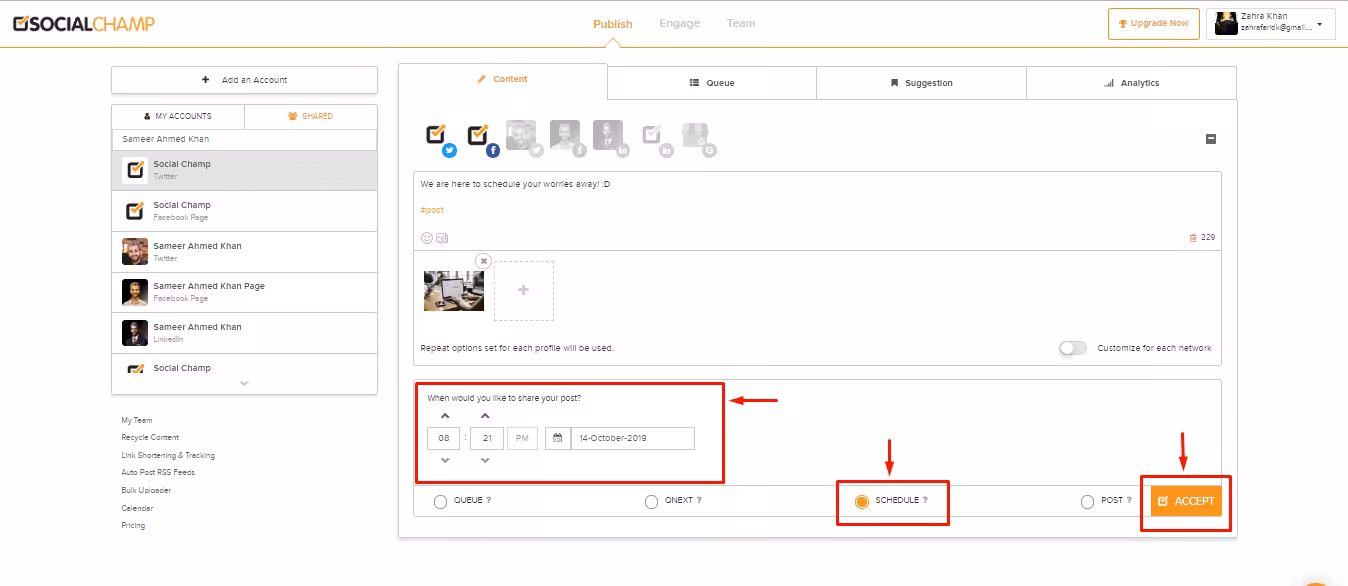Screen dimensions: 1348x586
Task: Select the greyed Social Champ LinkedIn page avatar
Action: (x=652, y=135)
